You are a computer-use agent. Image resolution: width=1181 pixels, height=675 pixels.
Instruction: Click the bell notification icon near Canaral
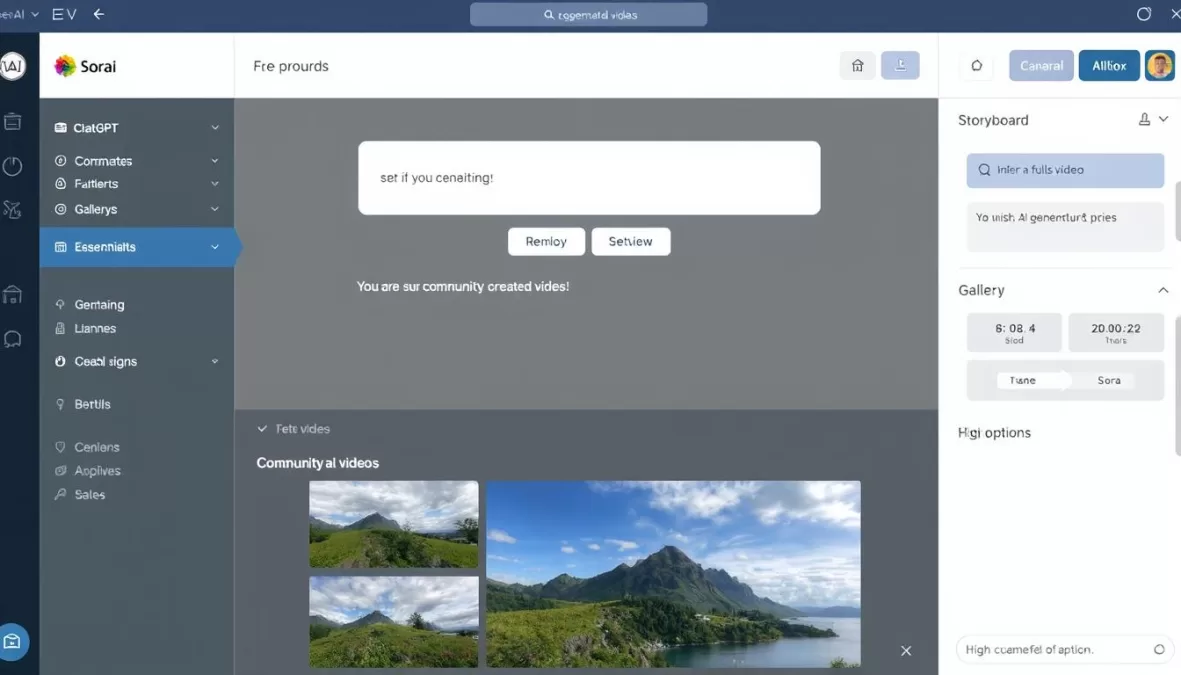pyautogui.click(x=976, y=64)
